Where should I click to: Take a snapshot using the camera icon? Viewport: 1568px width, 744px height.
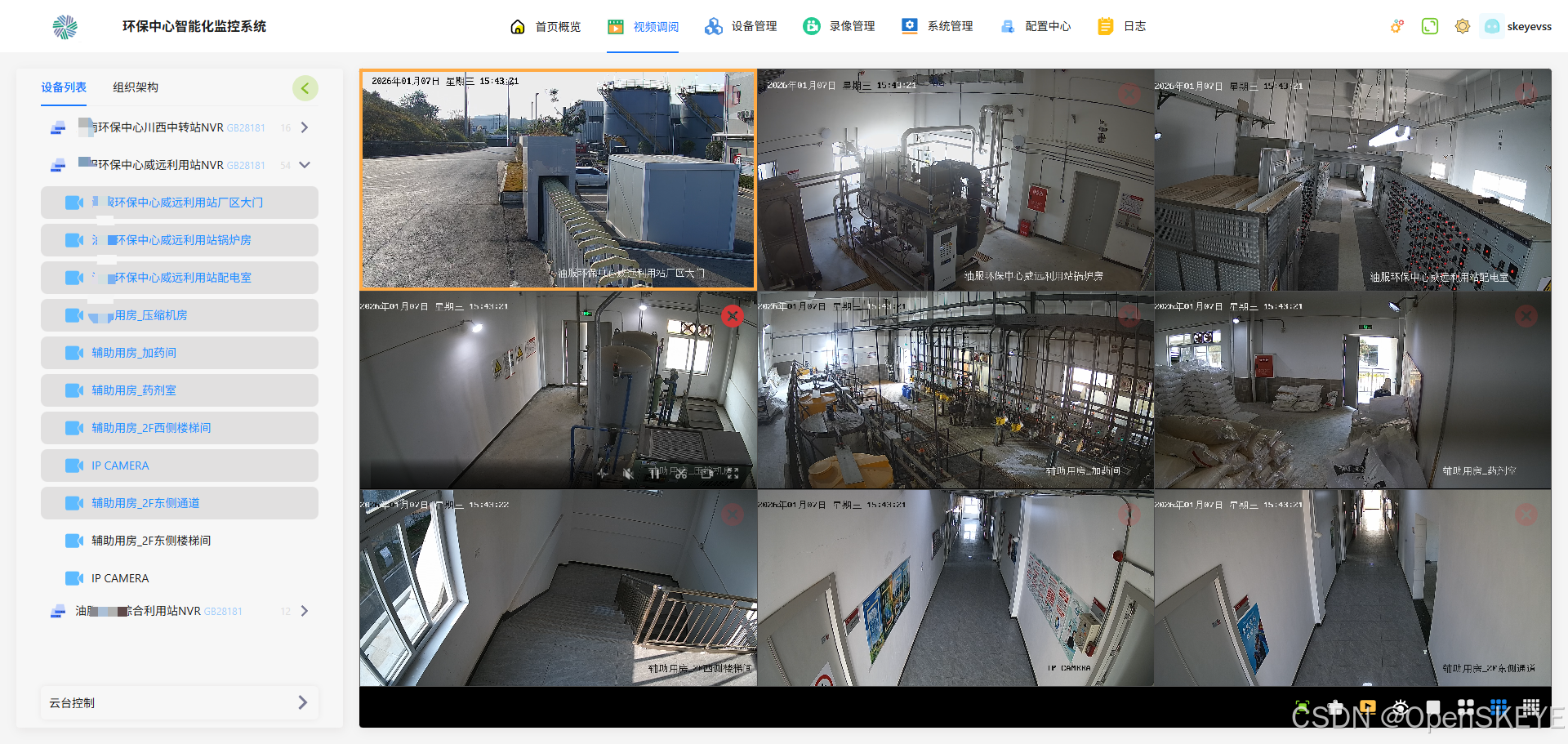tap(1334, 706)
